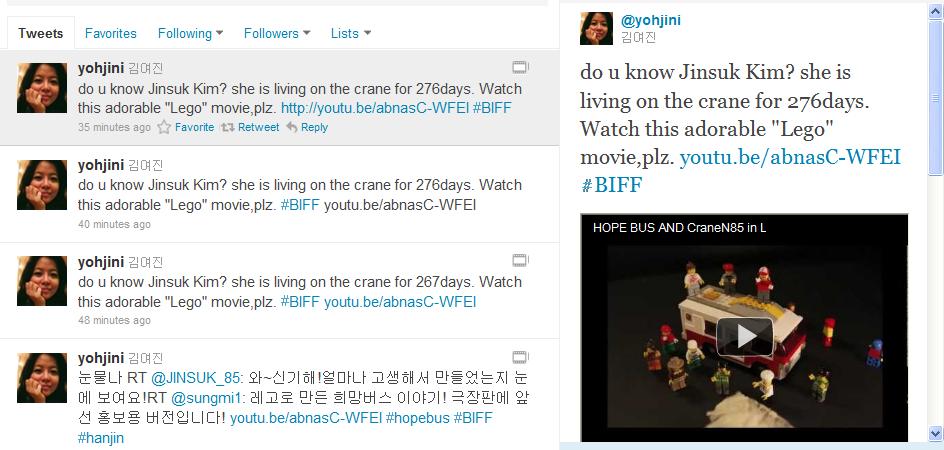
Task: Click yohjini avatar in the detail pane
Action: click(596, 28)
